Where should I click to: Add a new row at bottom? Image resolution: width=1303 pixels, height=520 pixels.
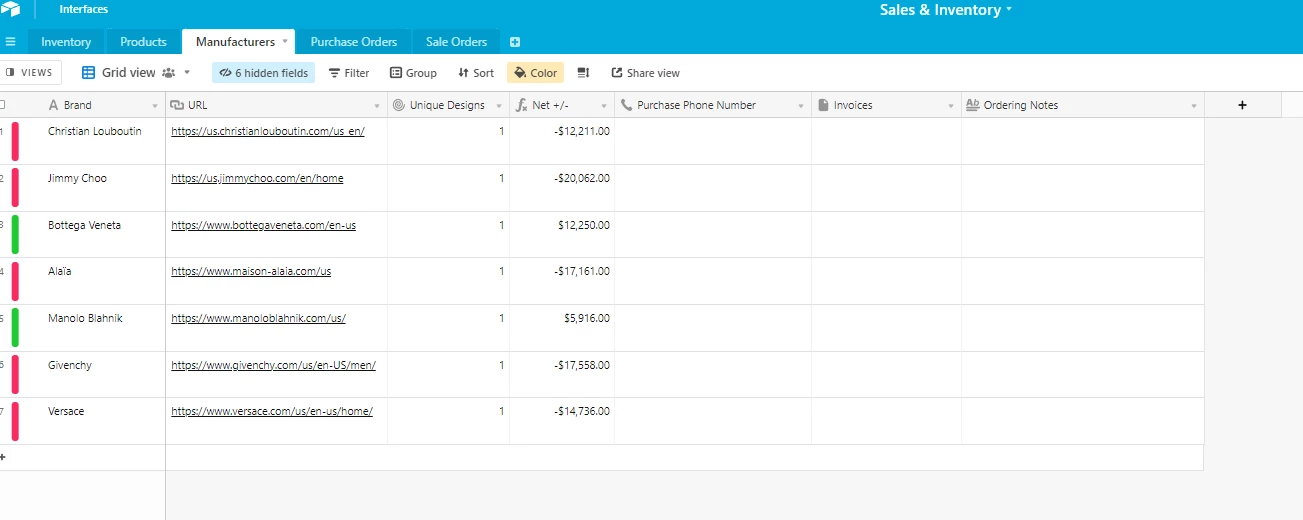click(3, 457)
